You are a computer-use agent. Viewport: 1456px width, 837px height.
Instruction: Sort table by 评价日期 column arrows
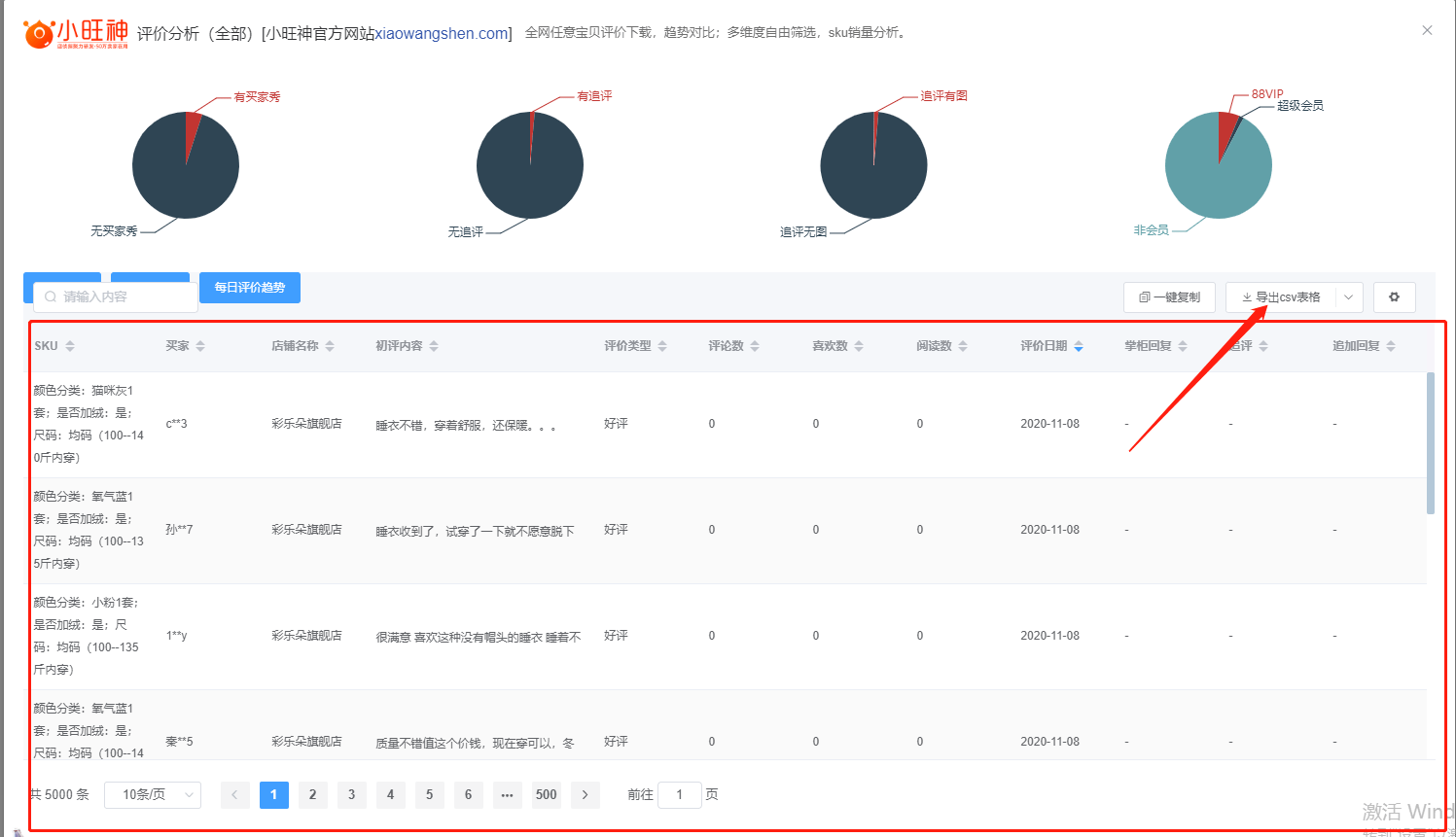(x=1079, y=346)
